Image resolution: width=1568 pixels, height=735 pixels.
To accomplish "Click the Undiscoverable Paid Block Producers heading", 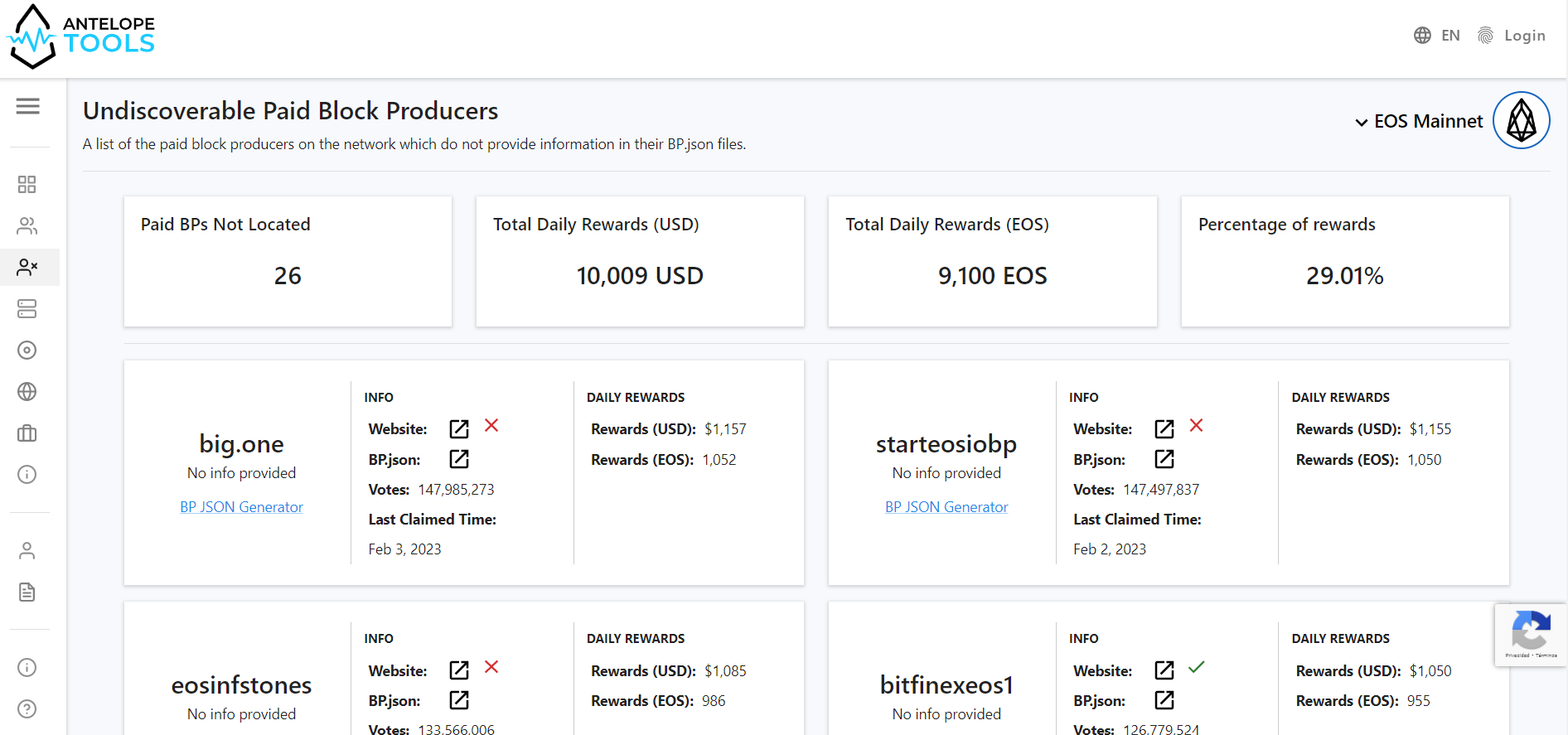I will point(290,110).
